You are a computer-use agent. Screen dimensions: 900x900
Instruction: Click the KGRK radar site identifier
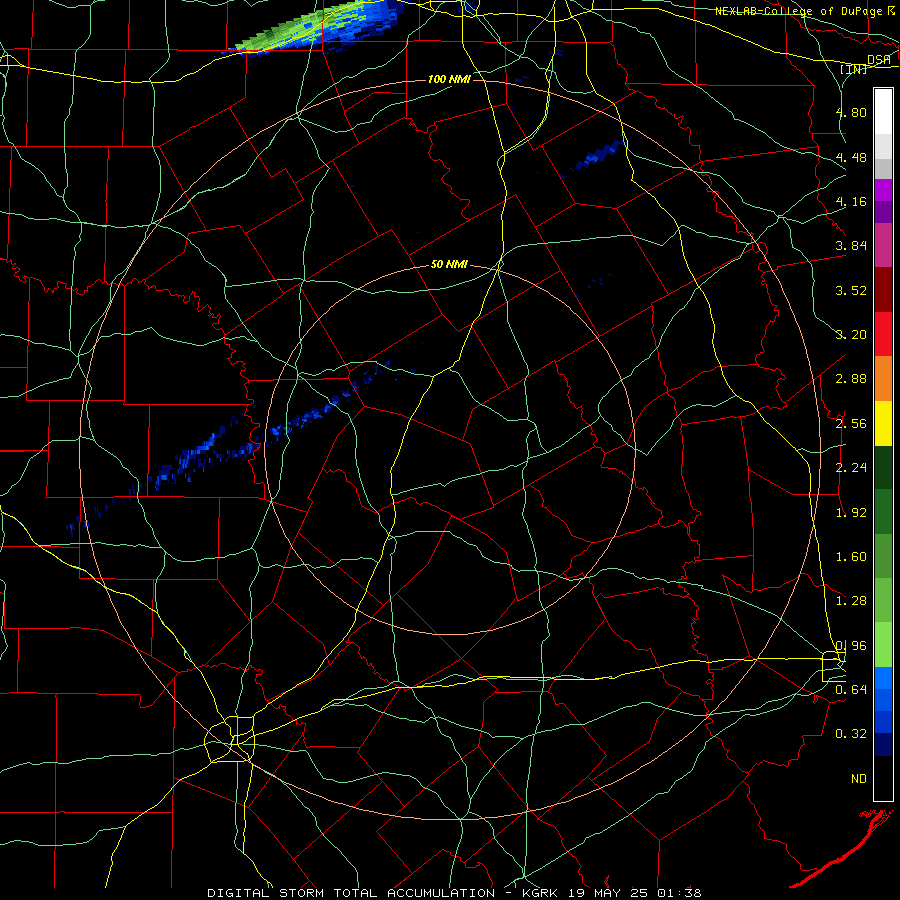point(541,893)
